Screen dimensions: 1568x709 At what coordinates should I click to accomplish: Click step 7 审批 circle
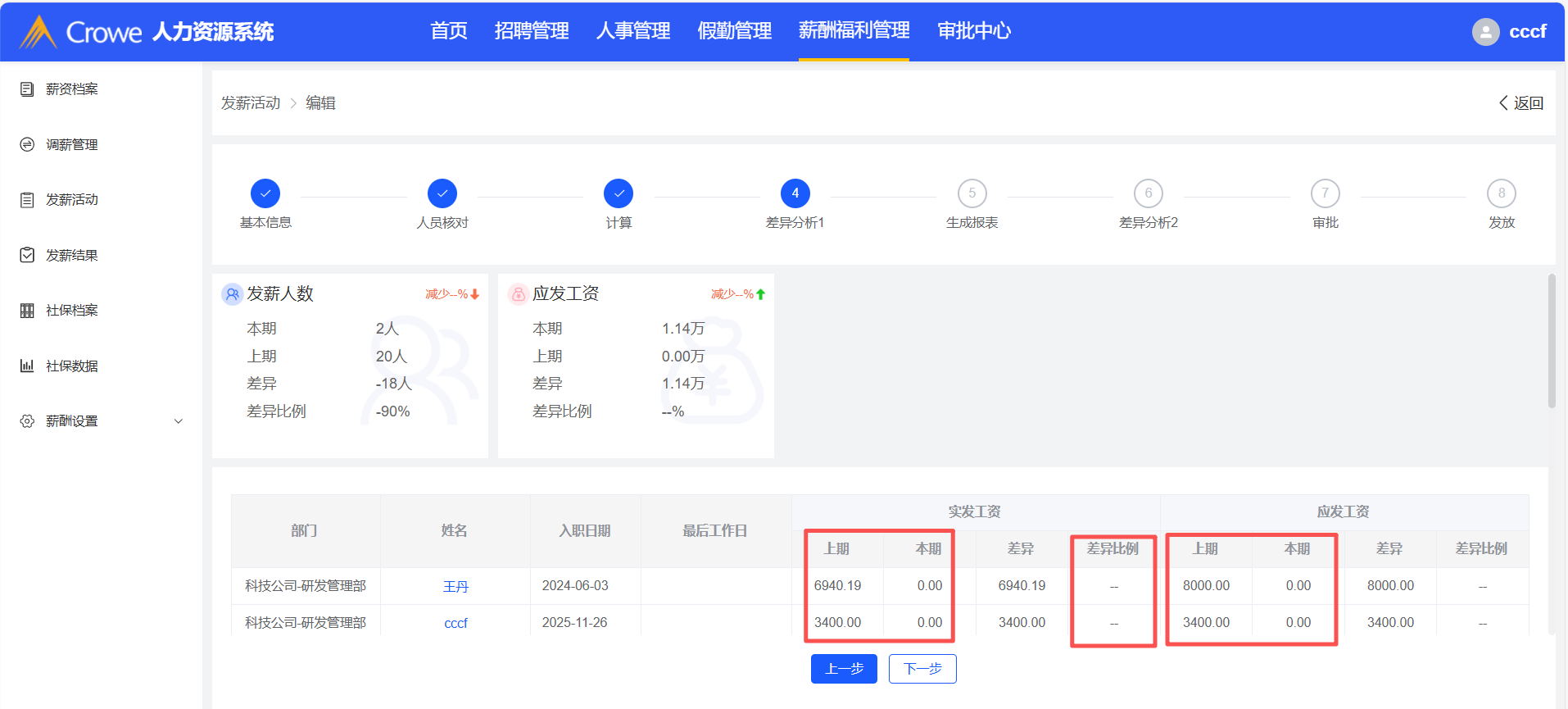[x=1326, y=193]
